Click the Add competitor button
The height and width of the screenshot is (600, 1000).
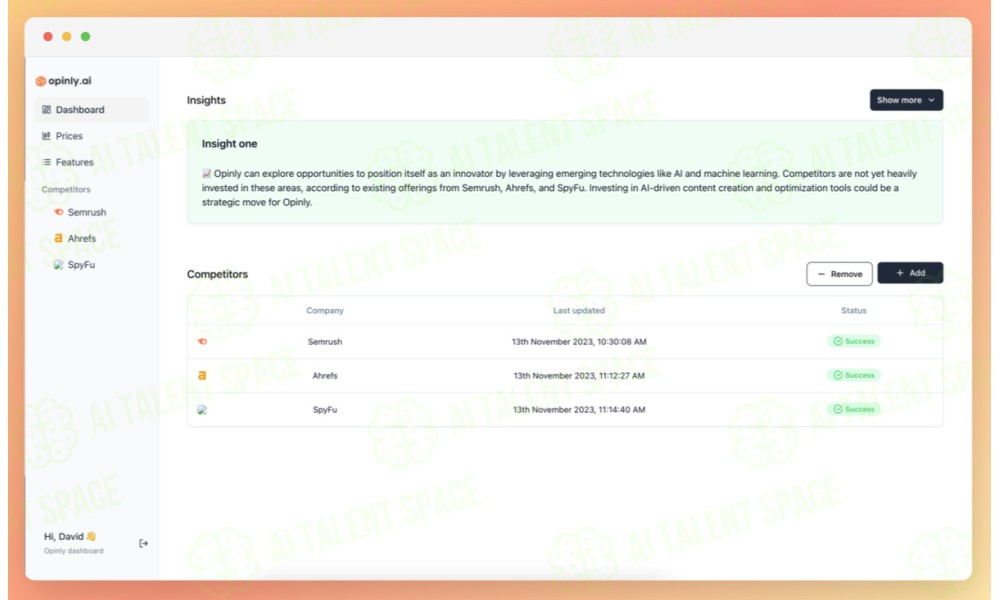point(910,273)
